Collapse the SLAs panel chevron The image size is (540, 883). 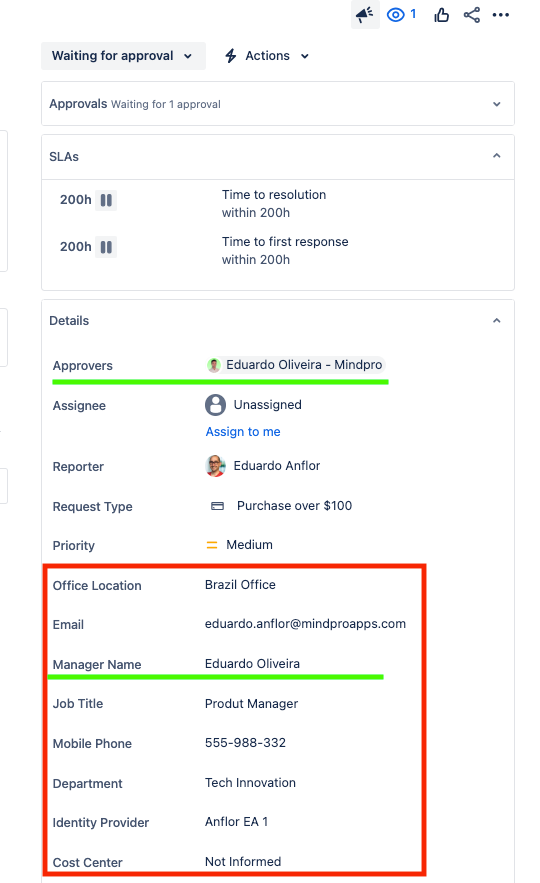(x=497, y=156)
